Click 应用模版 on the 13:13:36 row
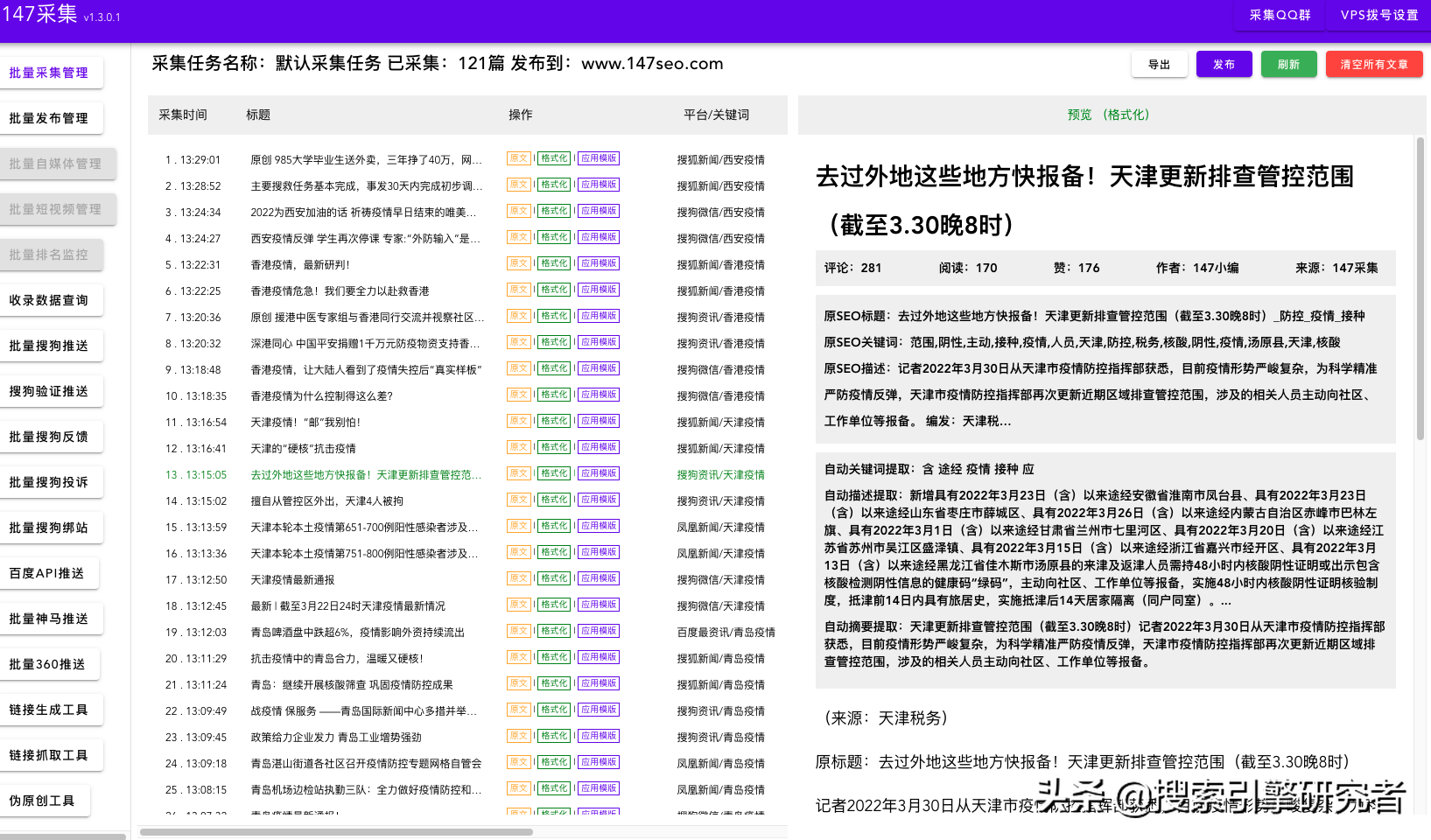Viewport: 1431px width, 840px height. [599, 552]
